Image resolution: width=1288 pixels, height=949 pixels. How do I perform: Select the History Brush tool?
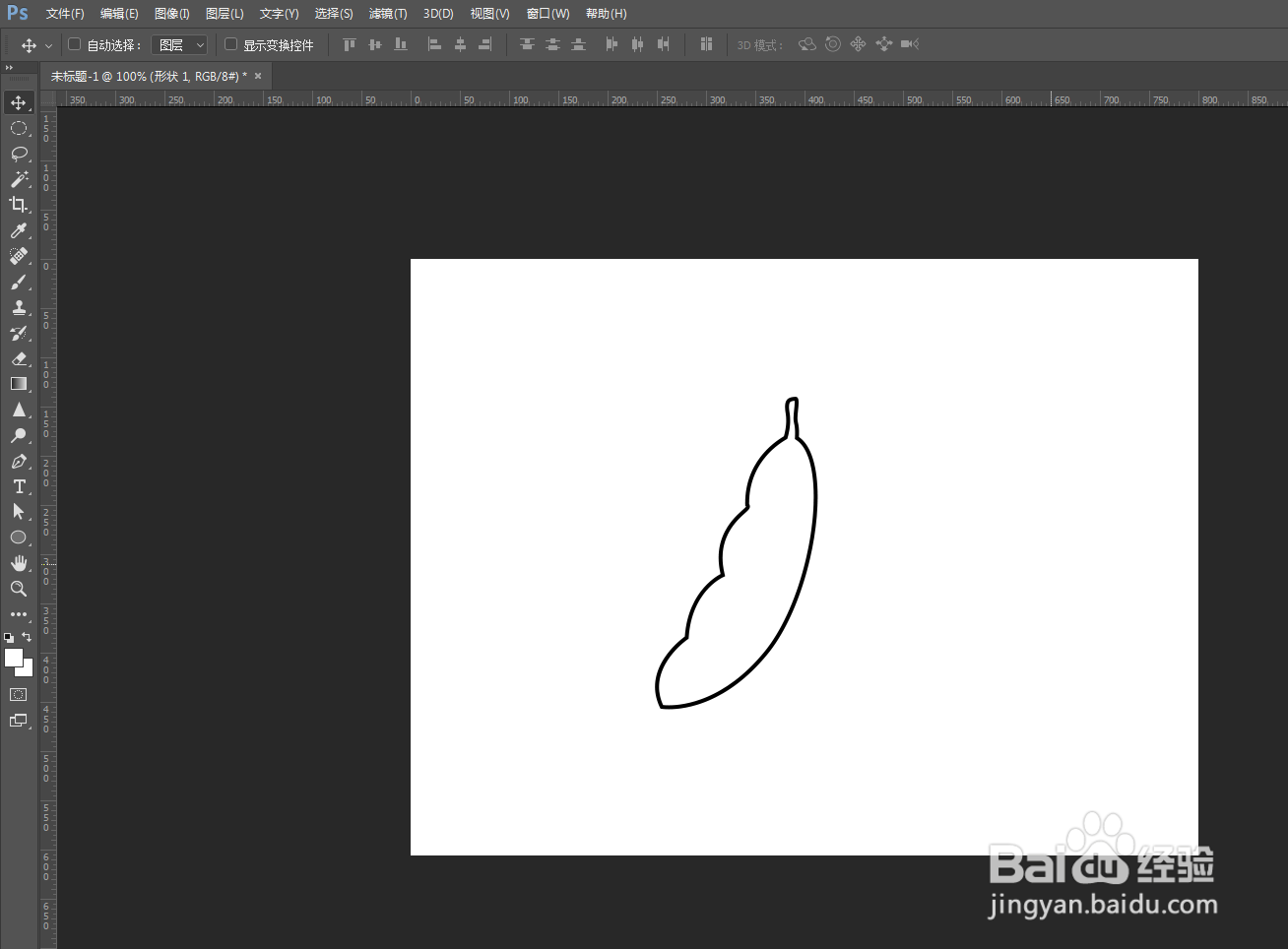pos(19,333)
